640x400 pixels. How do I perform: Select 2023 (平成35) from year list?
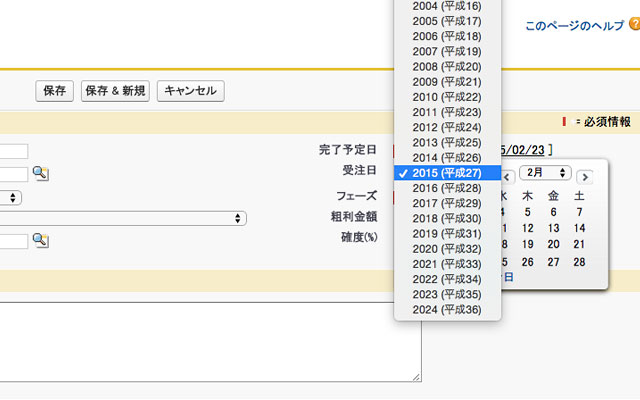coord(447,294)
